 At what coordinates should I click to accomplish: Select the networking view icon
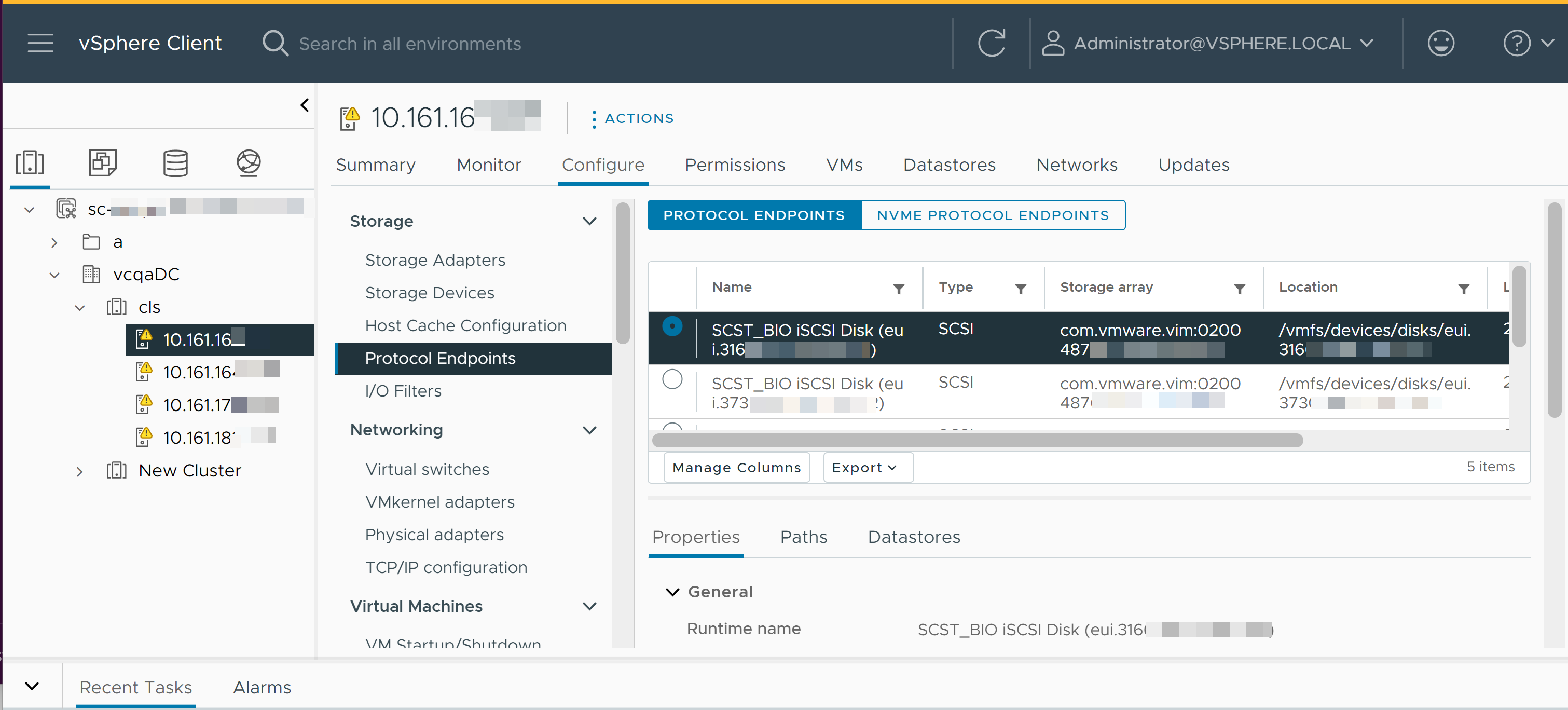tap(248, 163)
